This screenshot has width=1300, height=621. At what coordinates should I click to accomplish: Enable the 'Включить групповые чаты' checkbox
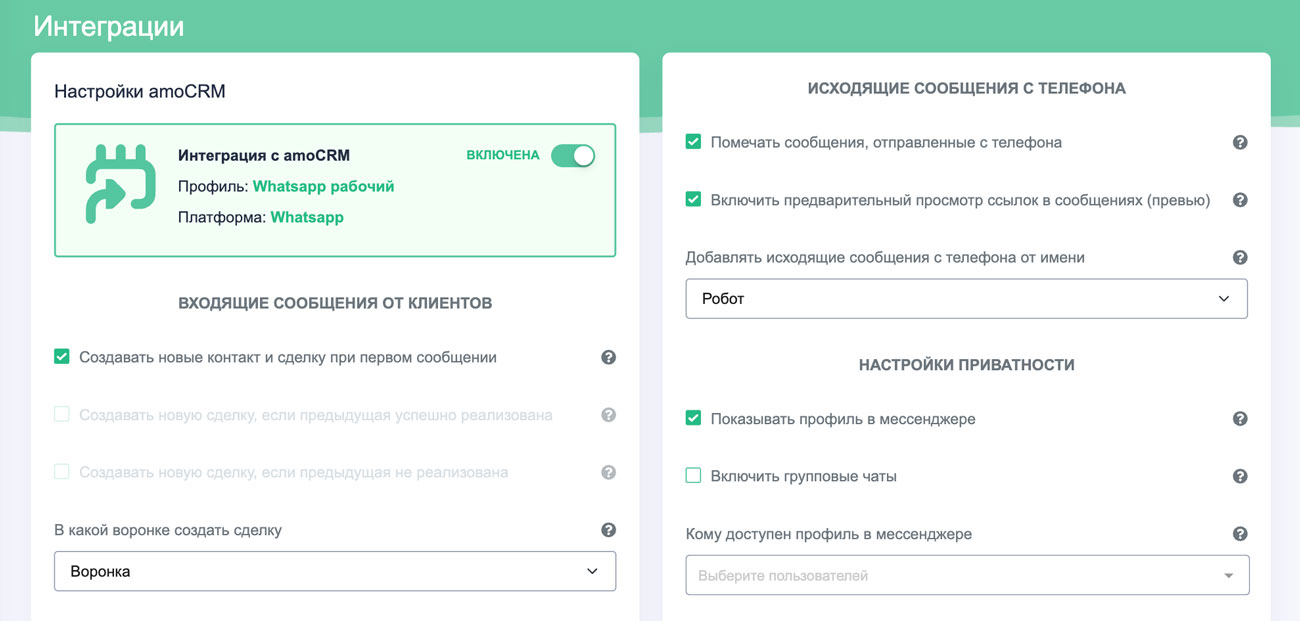(x=693, y=476)
